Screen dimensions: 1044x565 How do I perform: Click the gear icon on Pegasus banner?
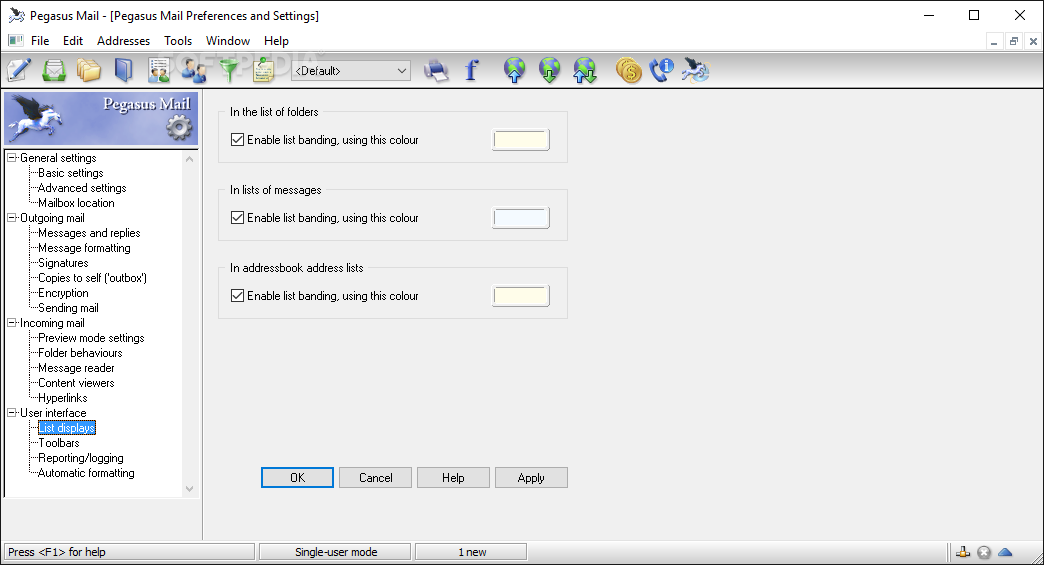pyautogui.click(x=178, y=127)
